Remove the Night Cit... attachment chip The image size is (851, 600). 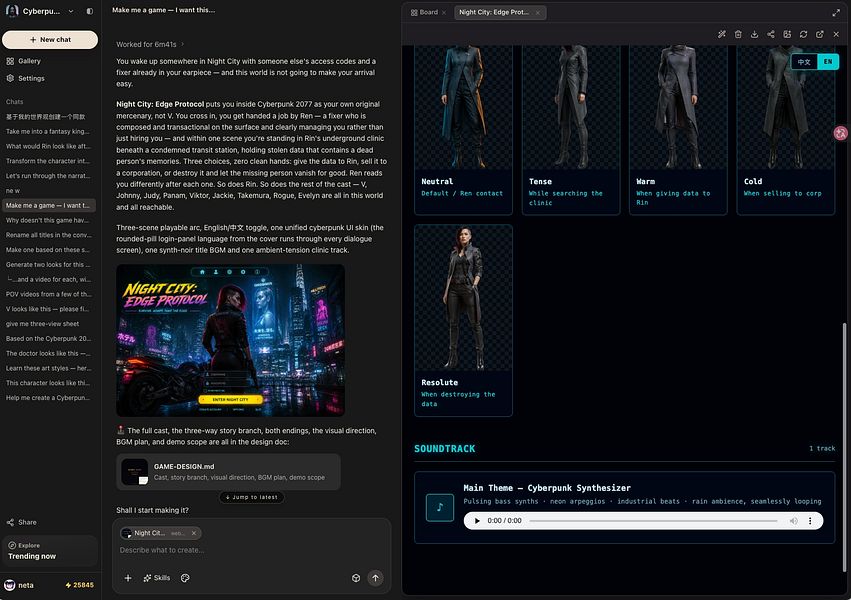tap(194, 533)
